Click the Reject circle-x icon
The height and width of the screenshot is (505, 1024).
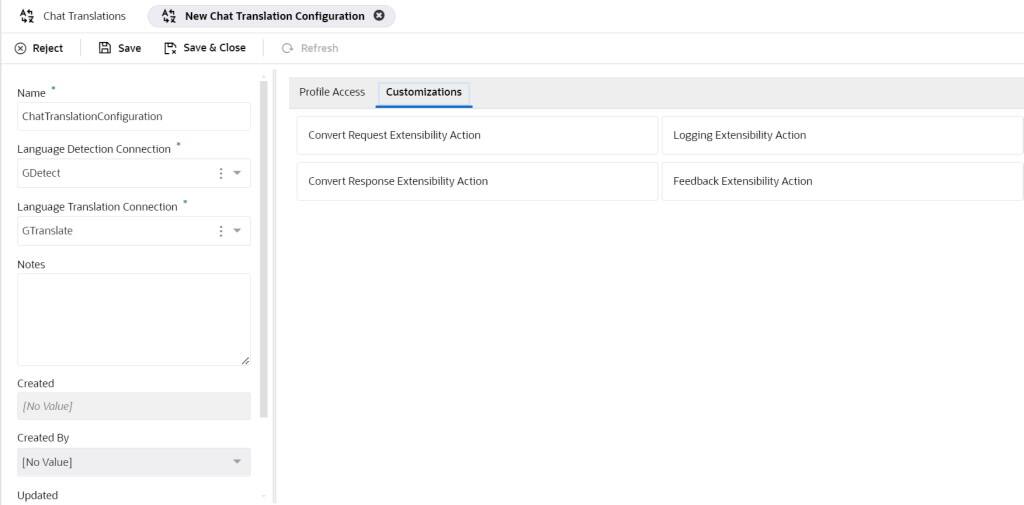click(20, 48)
